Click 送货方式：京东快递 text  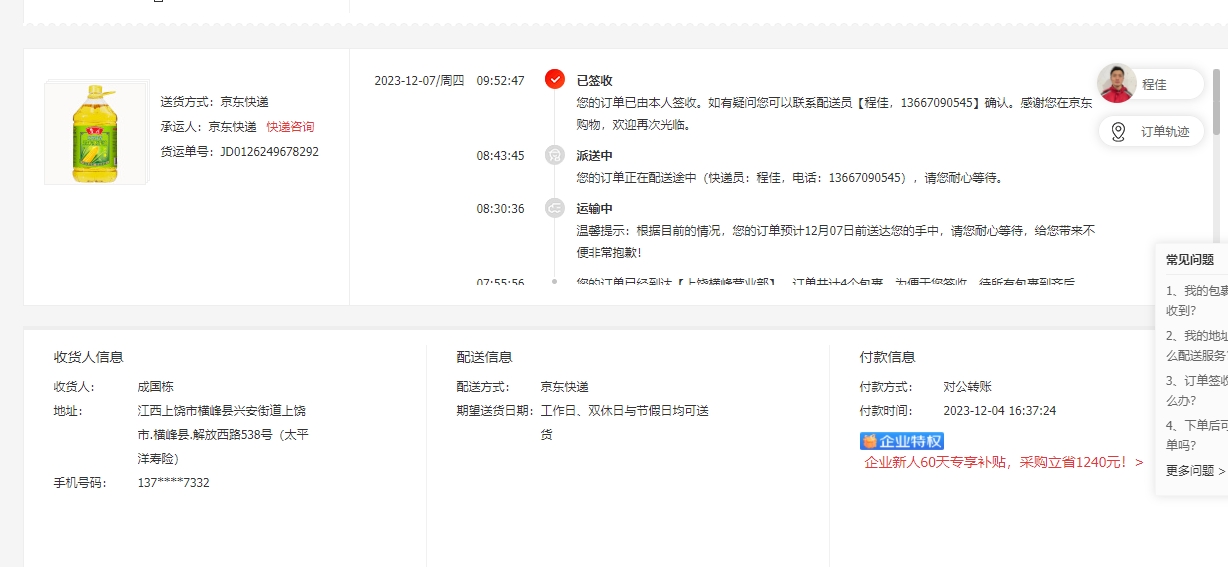[214, 102]
